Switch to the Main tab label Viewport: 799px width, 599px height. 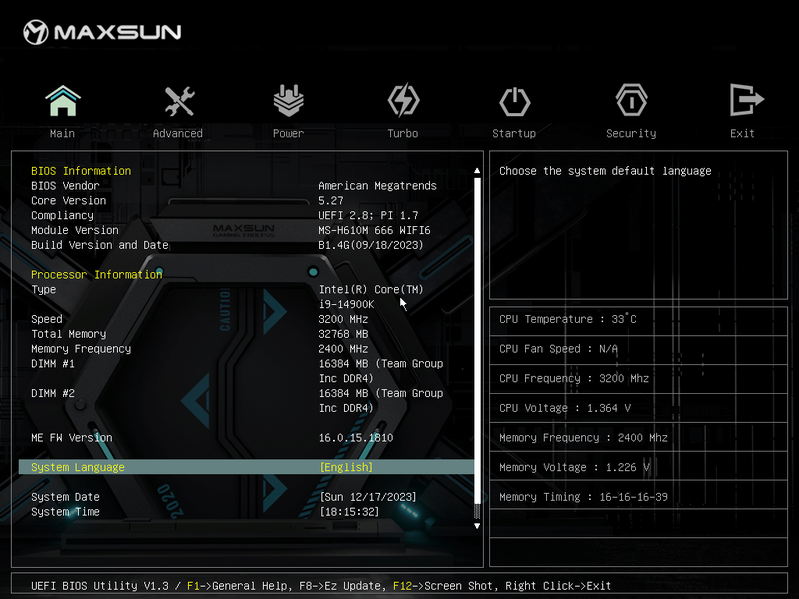tap(62, 133)
